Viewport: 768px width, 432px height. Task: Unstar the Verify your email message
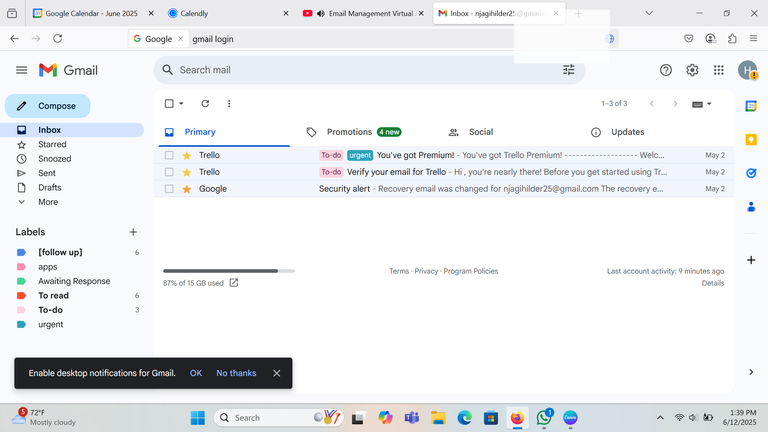tap(187, 172)
